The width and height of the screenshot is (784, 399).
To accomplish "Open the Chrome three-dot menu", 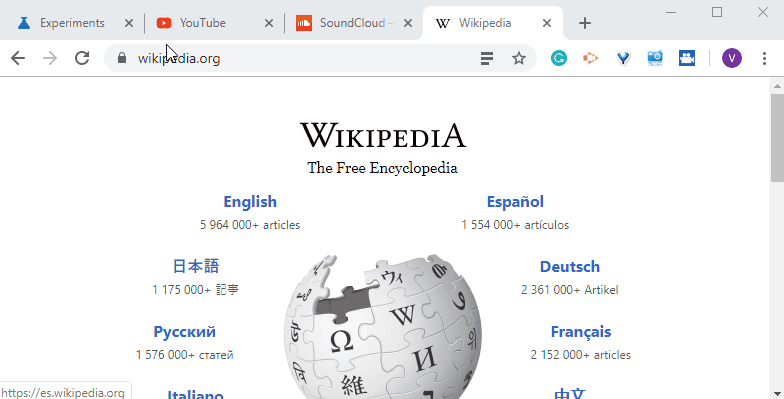I will pyautogui.click(x=764, y=58).
